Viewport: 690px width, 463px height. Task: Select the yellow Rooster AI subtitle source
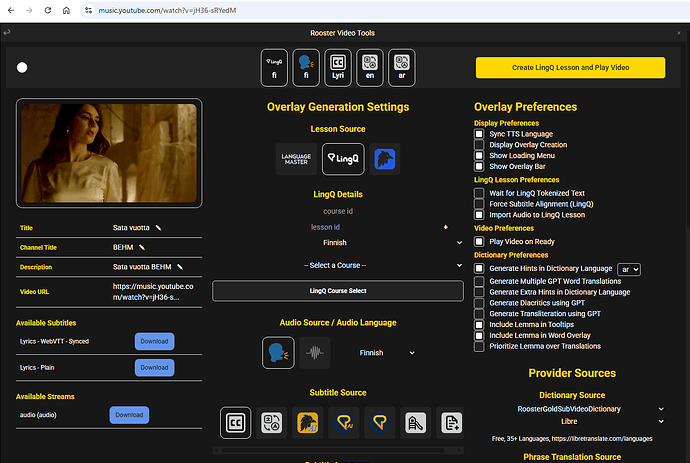pyautogui.click(x=308, y=423)
